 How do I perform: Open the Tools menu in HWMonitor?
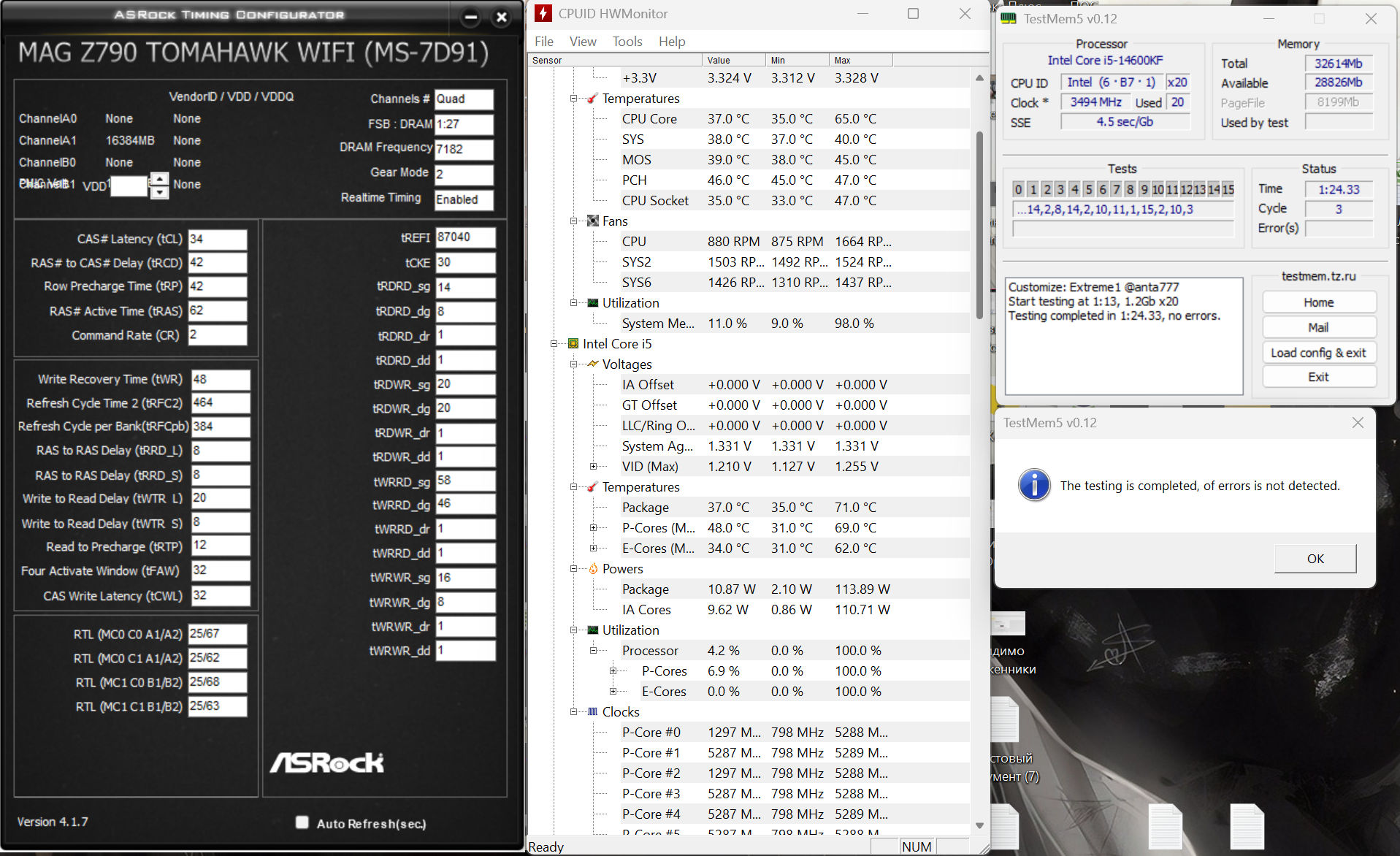coord(627,42)
